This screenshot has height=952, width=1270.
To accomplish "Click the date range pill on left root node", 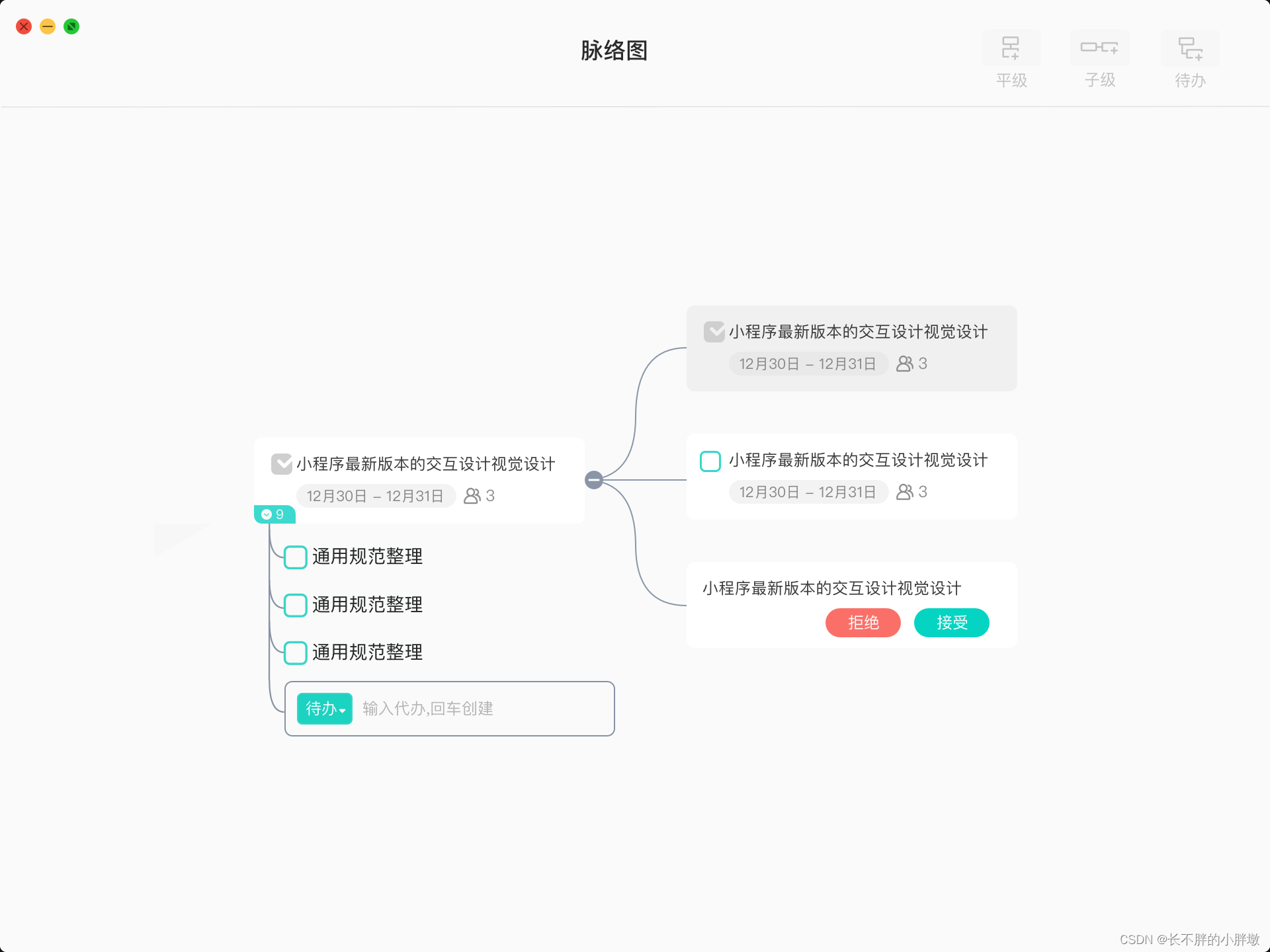I will click(375, 496).
